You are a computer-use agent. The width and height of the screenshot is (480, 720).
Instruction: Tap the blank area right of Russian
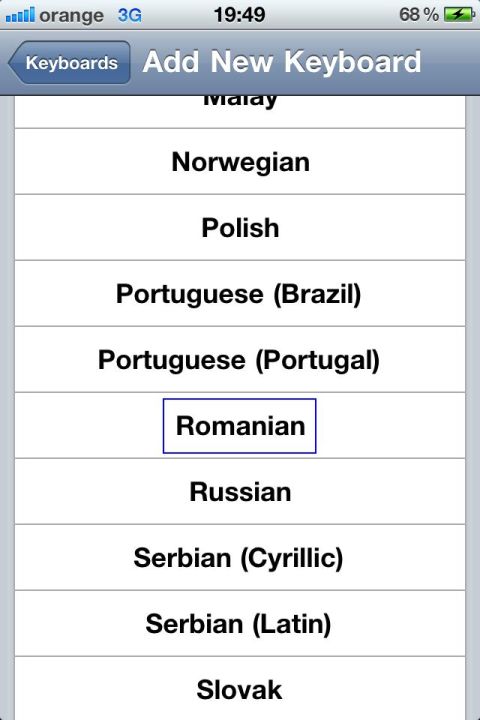point(378,492)
